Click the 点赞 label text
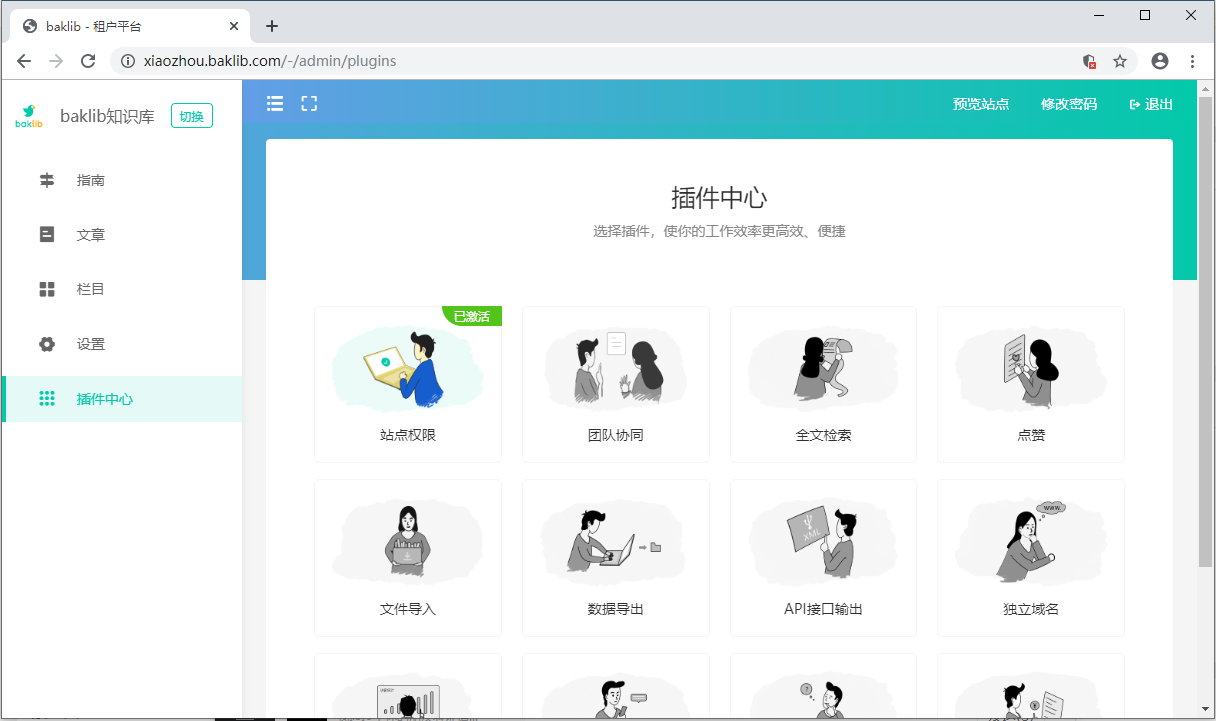The image size is (1216, 721). coord(1031,436)
